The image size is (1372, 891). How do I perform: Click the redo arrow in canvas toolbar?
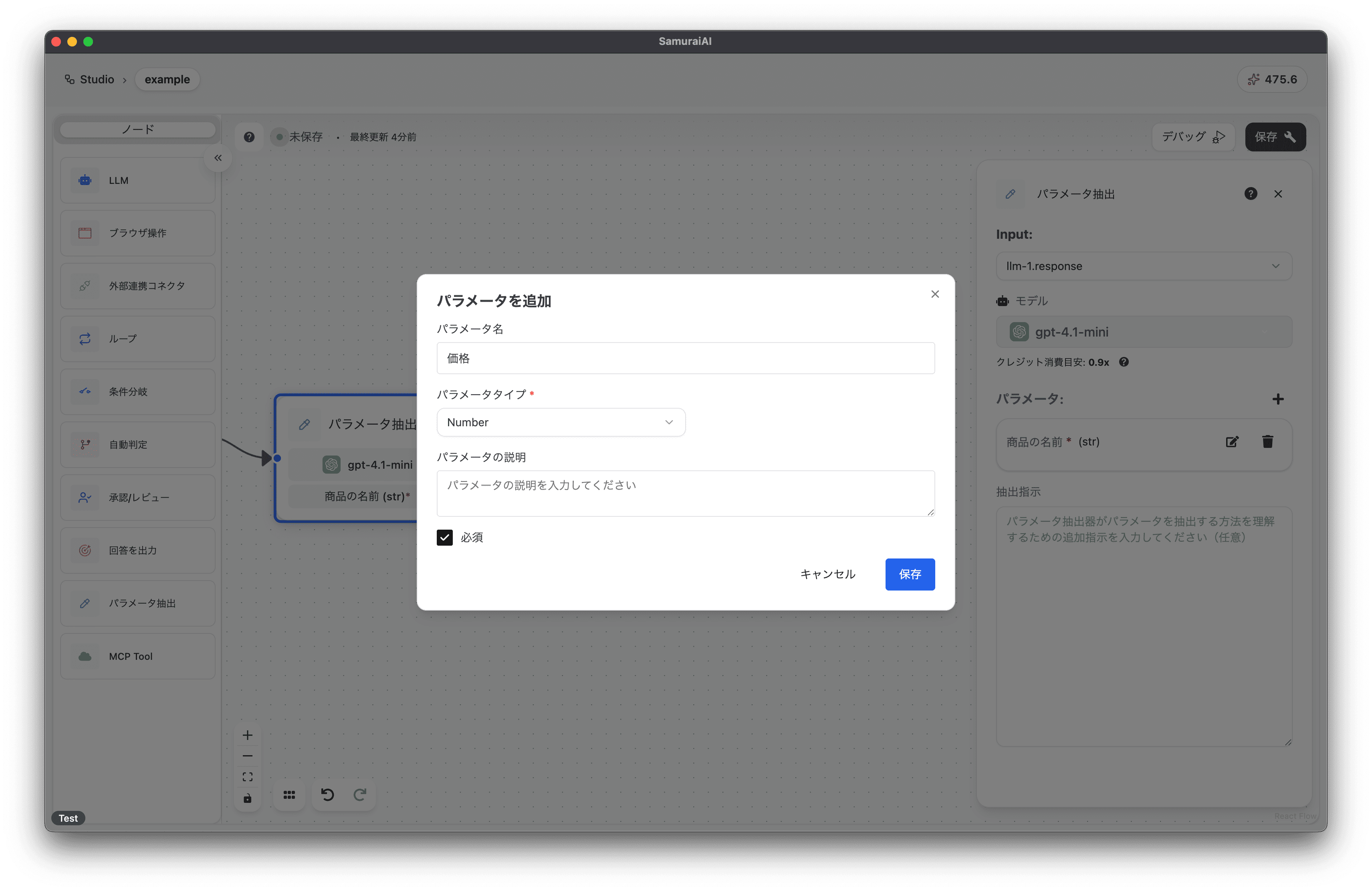pos(360,795)
